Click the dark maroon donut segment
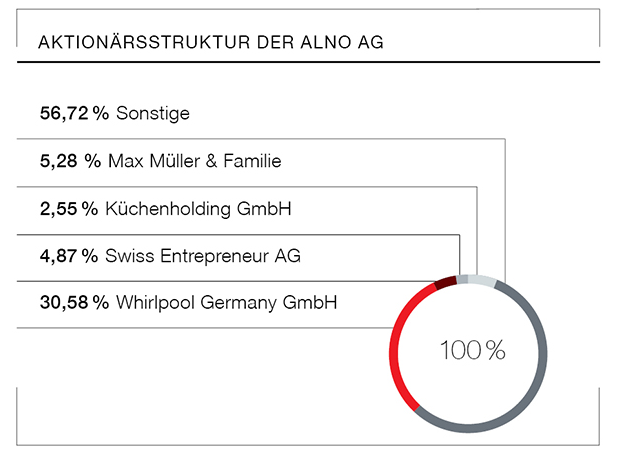 click(446, 282)
